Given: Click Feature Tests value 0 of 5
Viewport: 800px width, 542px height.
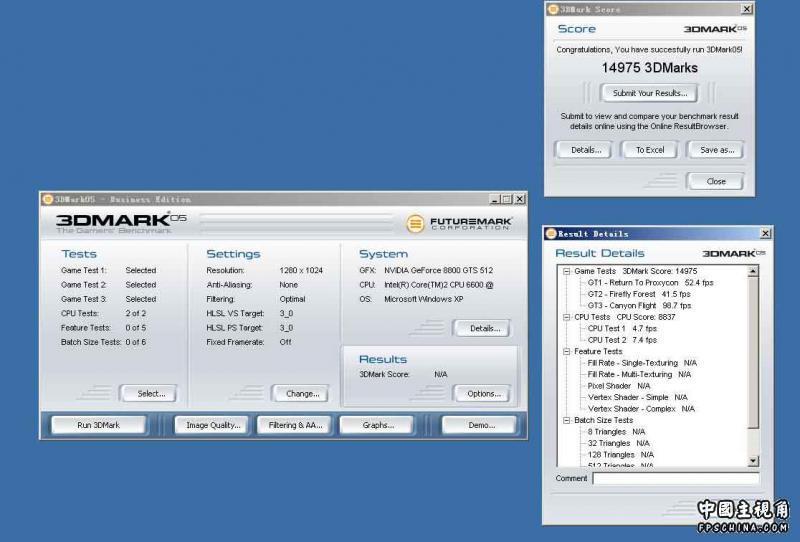Looking at the screenshot, I should pyautogui.click(x=136, y=328).
